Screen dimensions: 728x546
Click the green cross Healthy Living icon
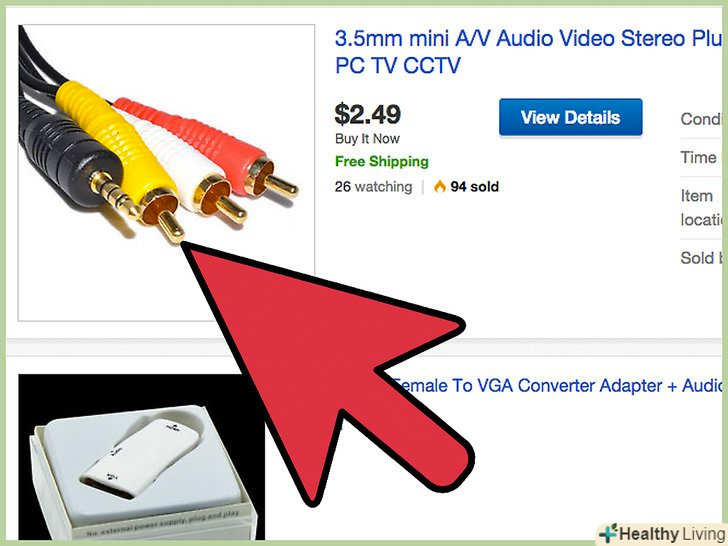coord(609,533)
